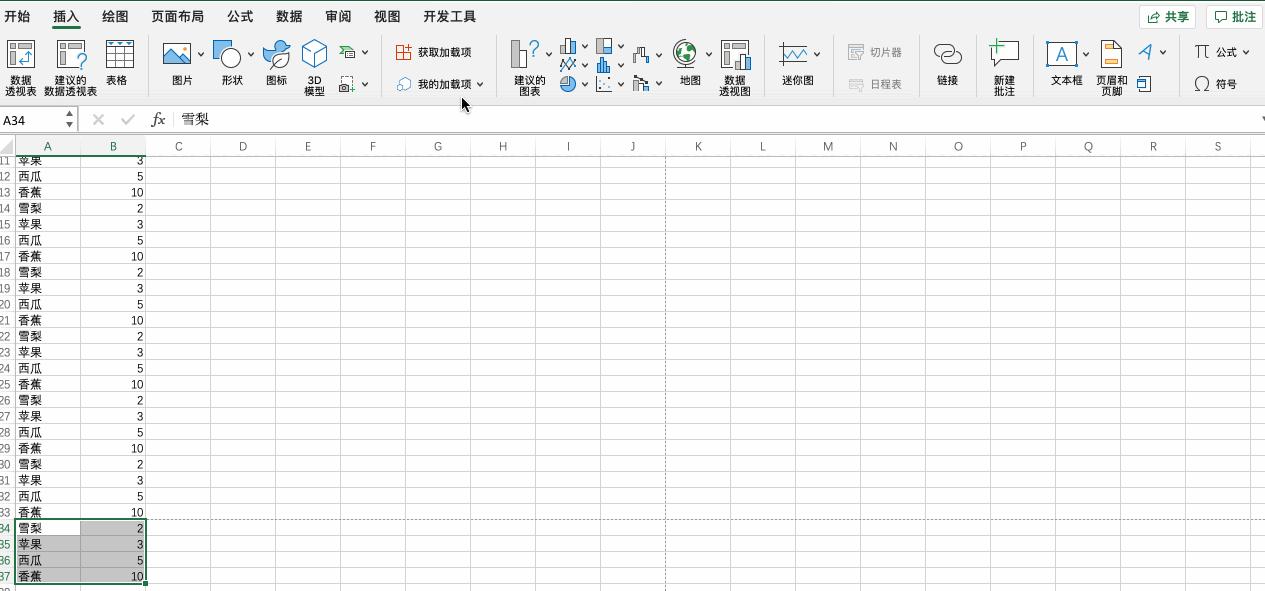Insert a pie chart icon
This screenshot has width=1265, height=591.
[568, 84]
